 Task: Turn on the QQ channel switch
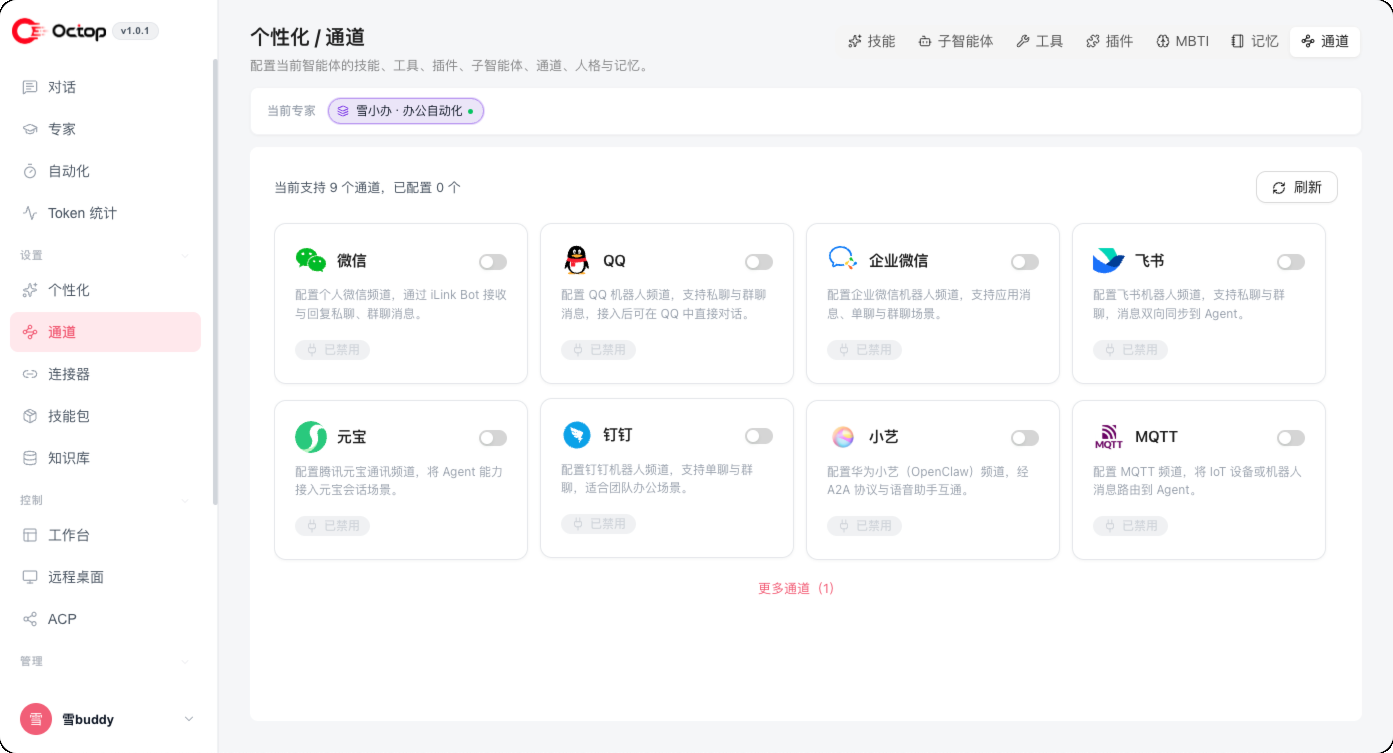[x=759, y=262]
